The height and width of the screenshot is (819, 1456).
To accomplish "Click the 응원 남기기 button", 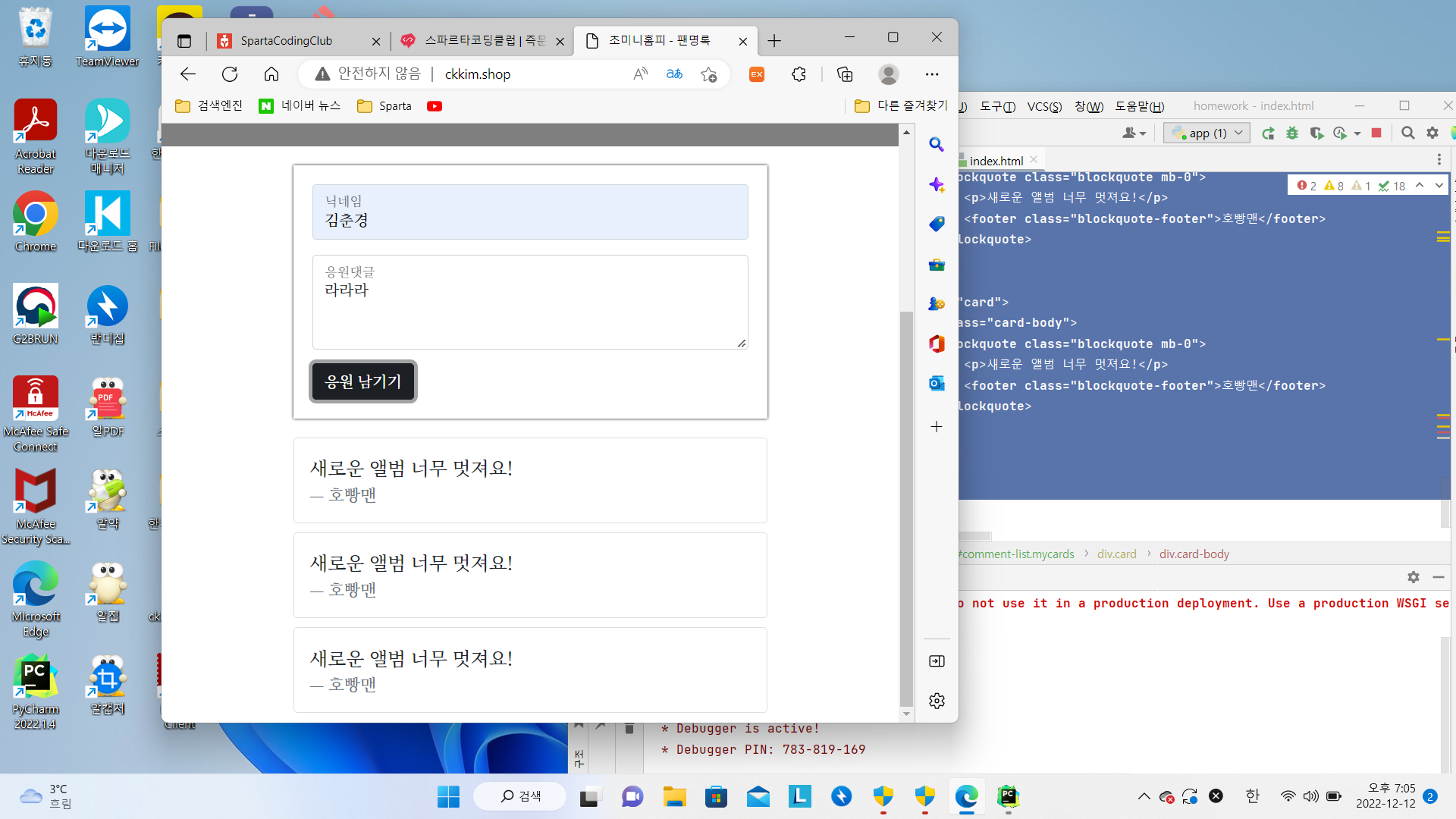I will click(x=363, y=381).
